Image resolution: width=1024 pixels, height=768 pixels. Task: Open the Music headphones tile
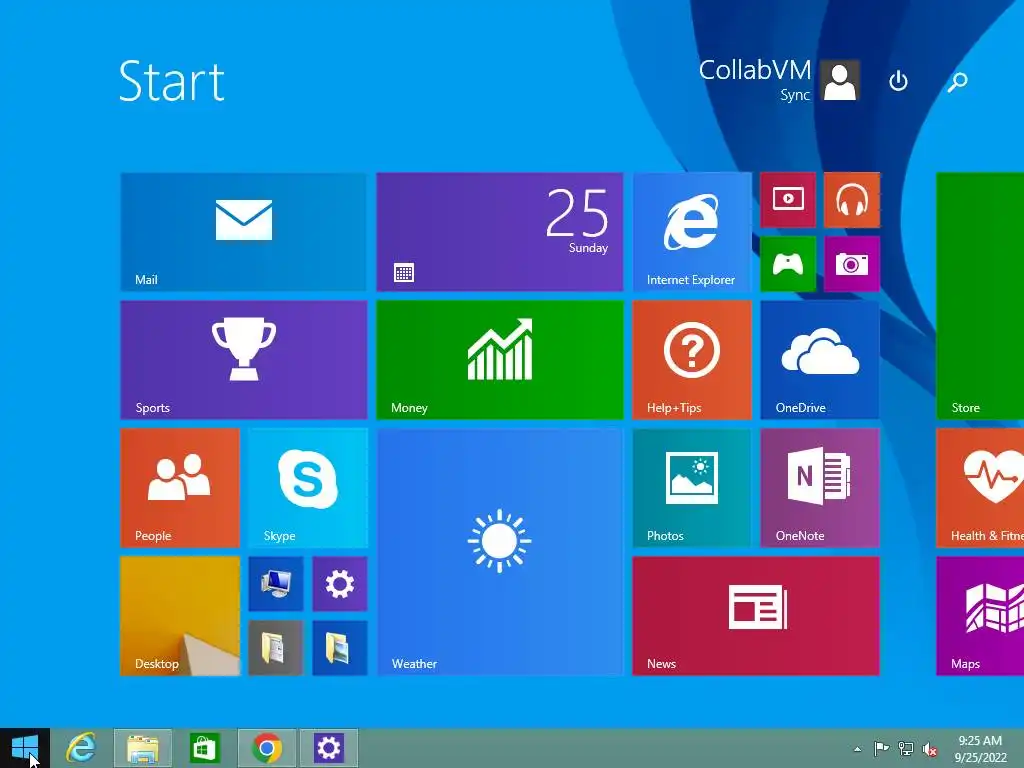(x=852, y=200)
